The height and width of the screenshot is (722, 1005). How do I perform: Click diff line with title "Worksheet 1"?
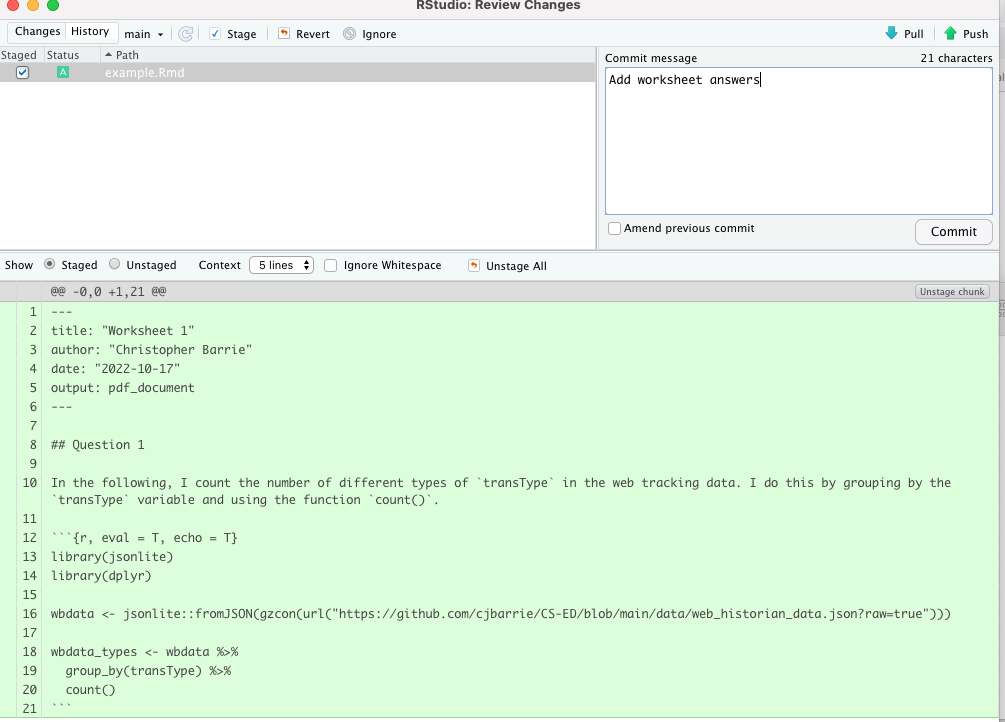[x=122, y=331]
